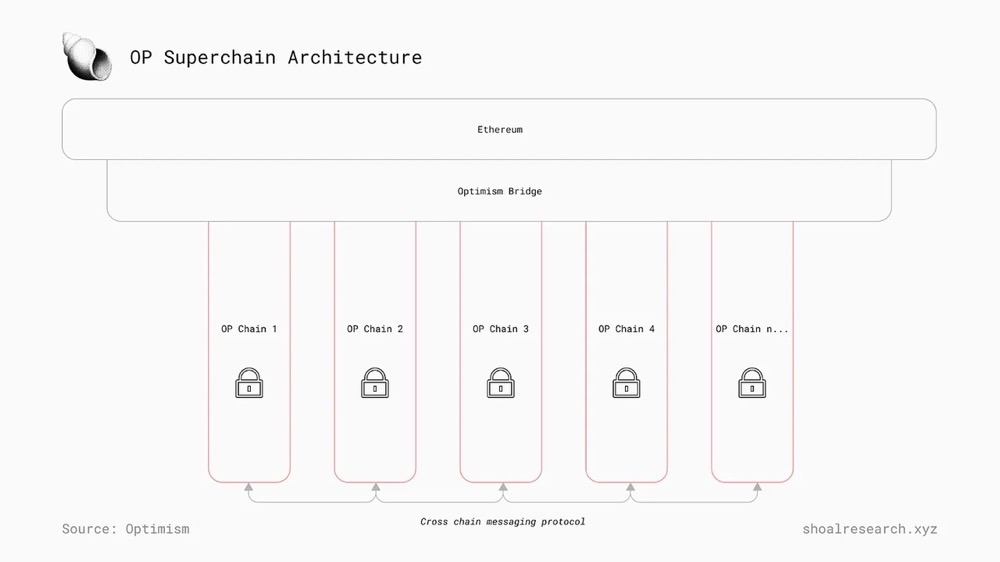Click the OP Superchain Architecture title
Viewport: 1000px width, 562px height.
(x=276, y=57)
